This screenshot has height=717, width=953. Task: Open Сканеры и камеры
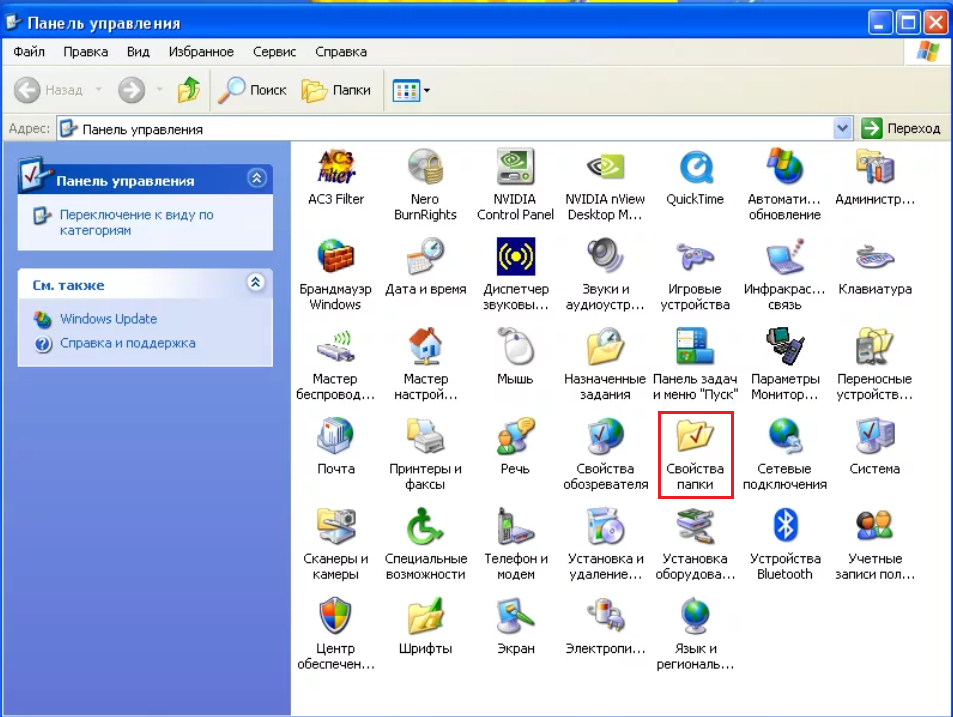click(335, 544)
